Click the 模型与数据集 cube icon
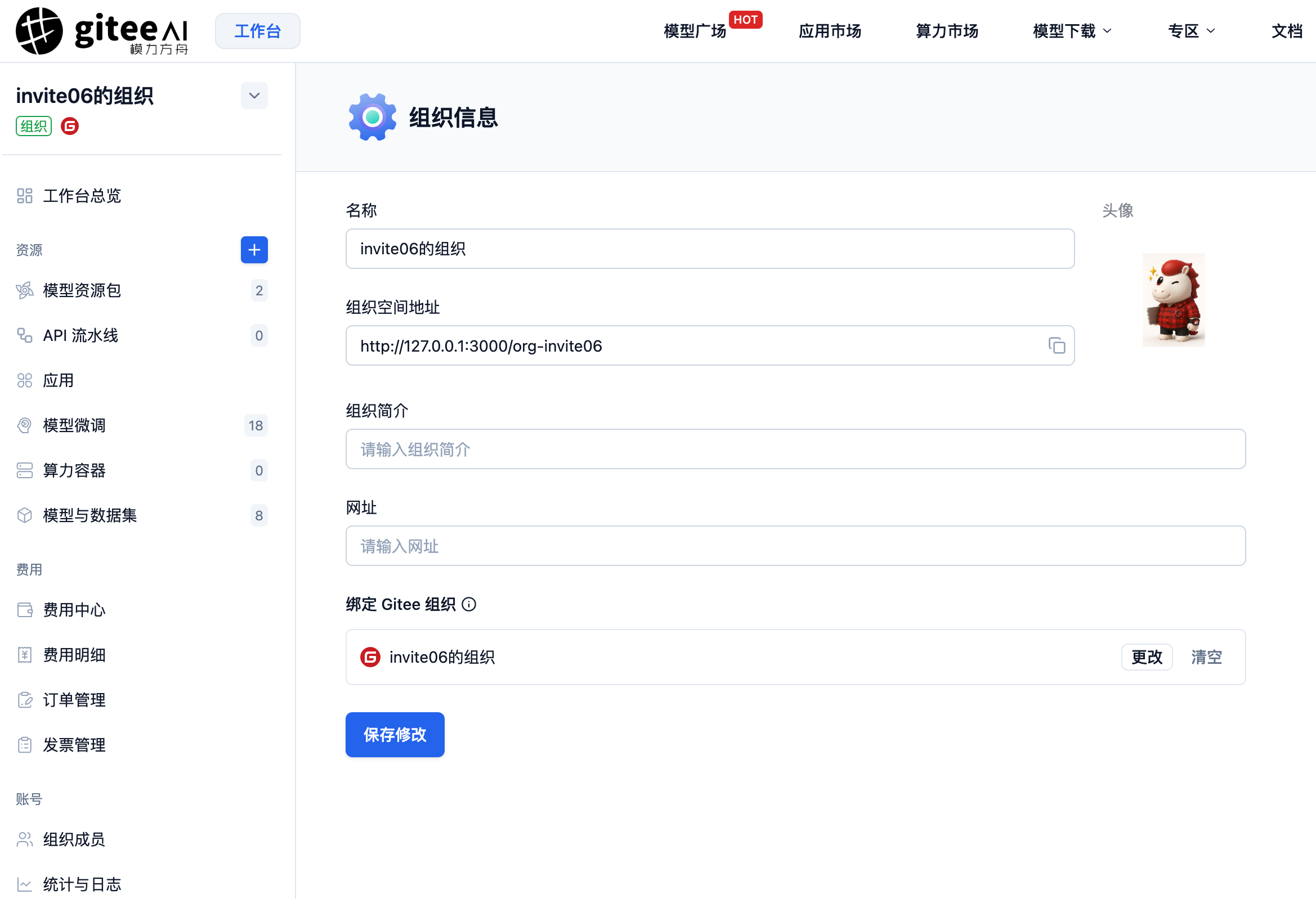This screenshot has height=899, width=1316. (24, 516)
